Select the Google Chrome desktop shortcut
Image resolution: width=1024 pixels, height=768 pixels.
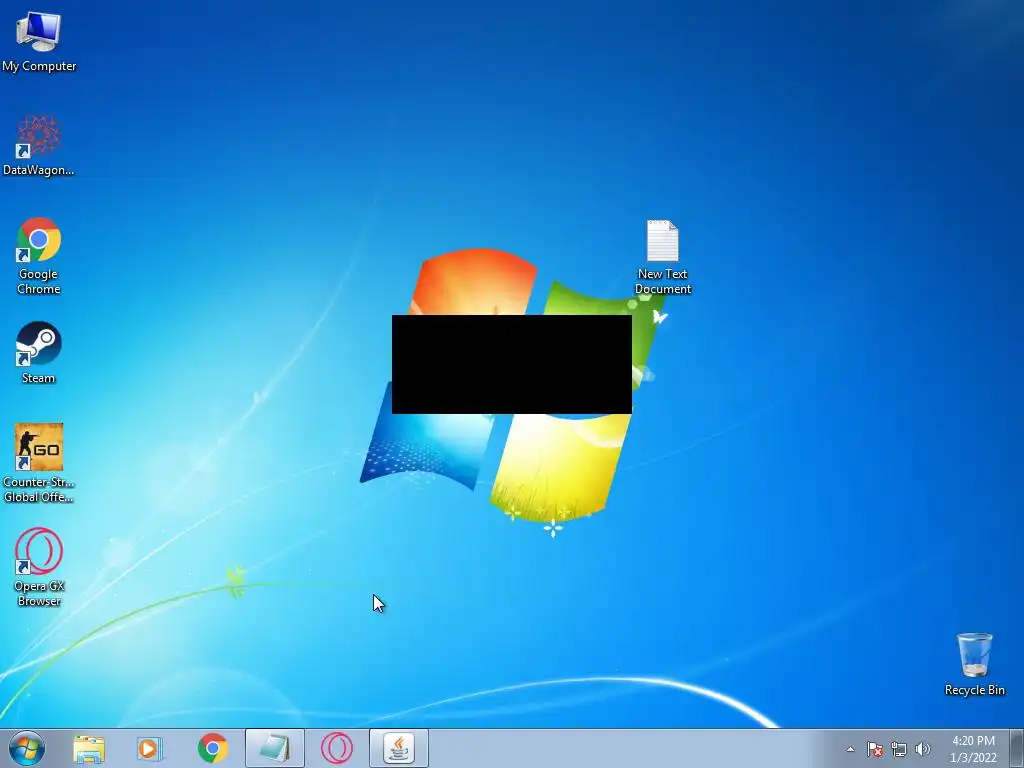(39, 255)
